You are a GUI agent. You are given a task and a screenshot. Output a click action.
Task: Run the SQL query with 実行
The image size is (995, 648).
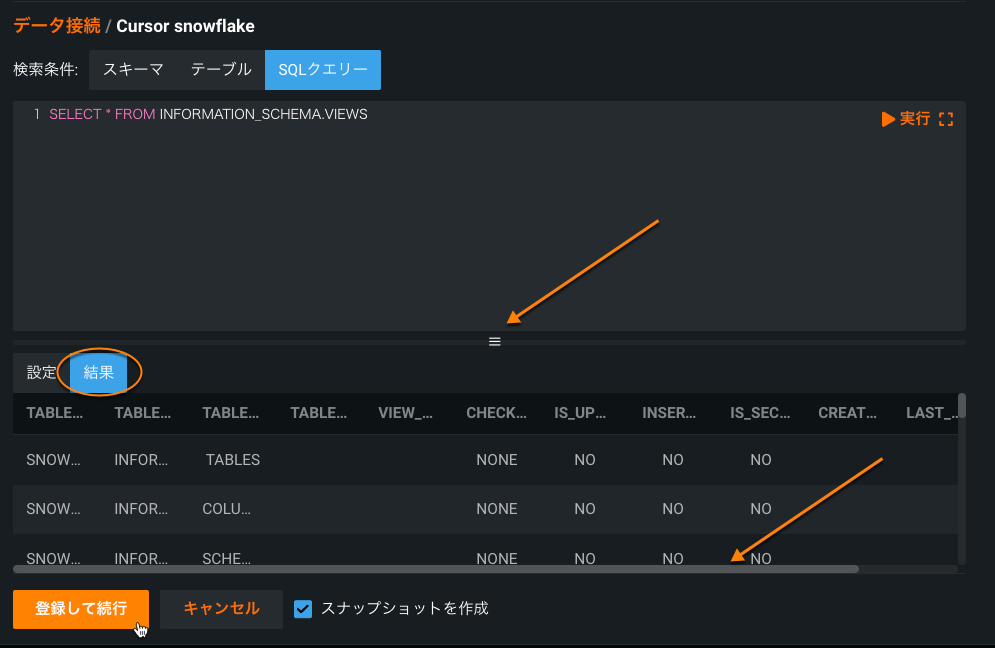(x=906, y=119)
